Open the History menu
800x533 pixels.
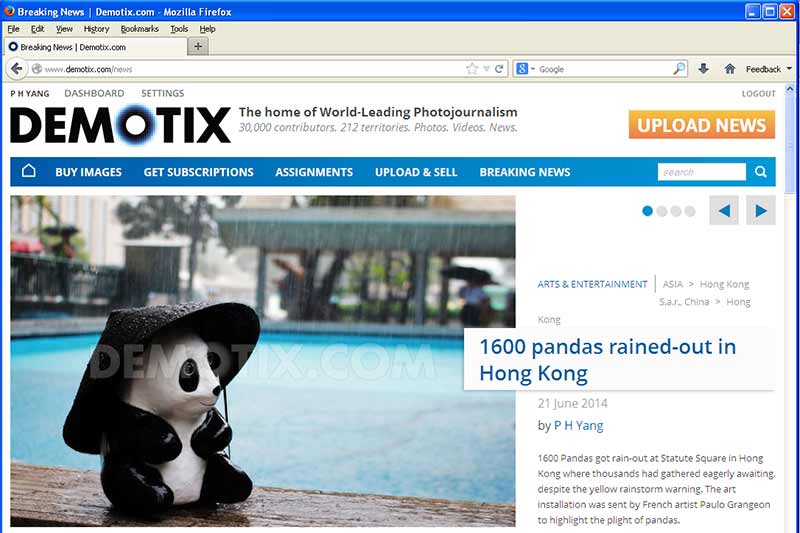(x=96, y=29)
